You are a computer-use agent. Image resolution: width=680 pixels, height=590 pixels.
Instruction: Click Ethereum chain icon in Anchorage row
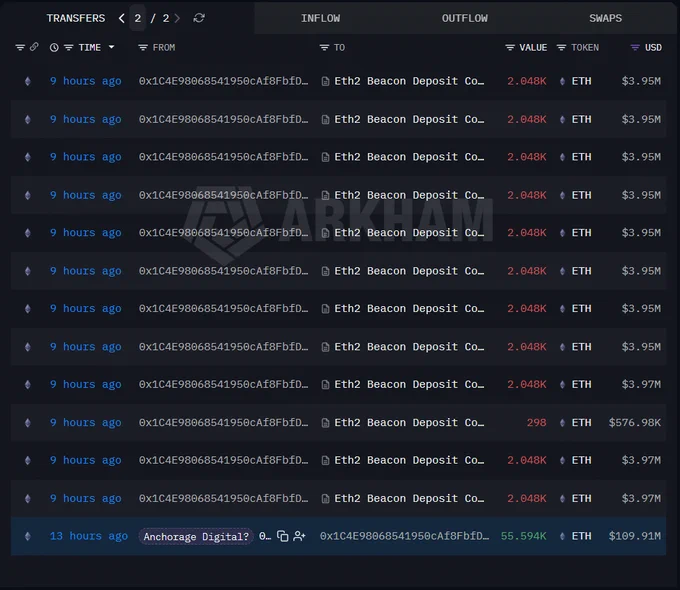(x=28, y=536)
